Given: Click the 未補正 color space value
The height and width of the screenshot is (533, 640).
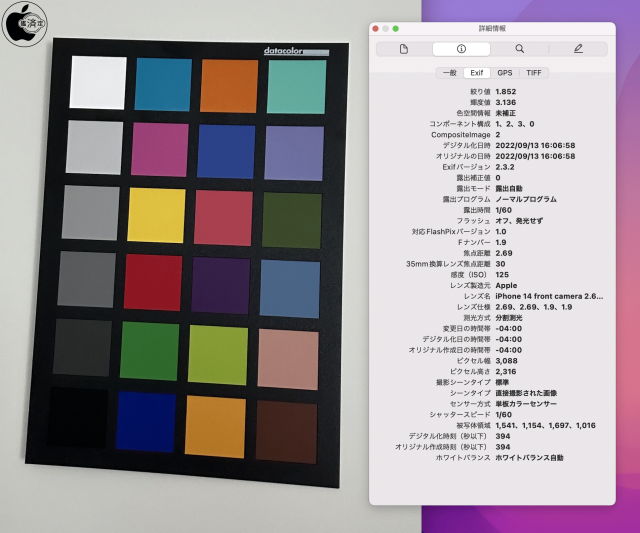Looking at the screenshot, I should (505, 113).
